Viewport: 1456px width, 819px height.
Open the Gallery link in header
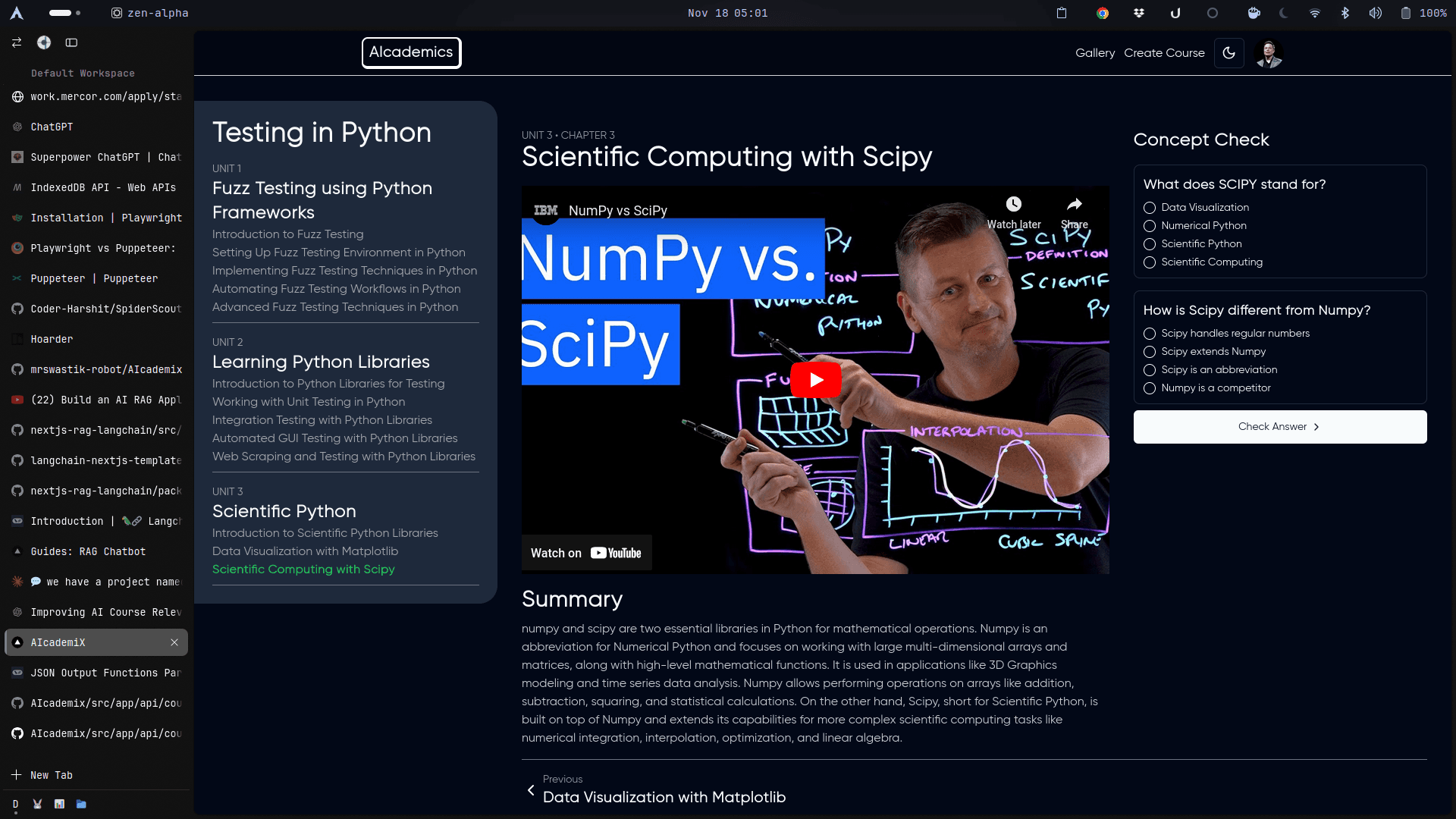[1094, 53]
